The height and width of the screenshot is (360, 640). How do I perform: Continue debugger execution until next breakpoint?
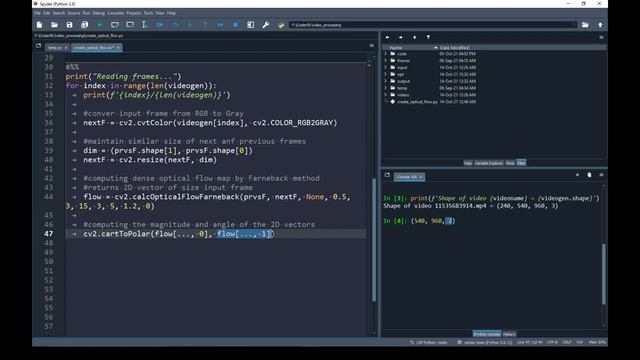(x=220, y=25)
